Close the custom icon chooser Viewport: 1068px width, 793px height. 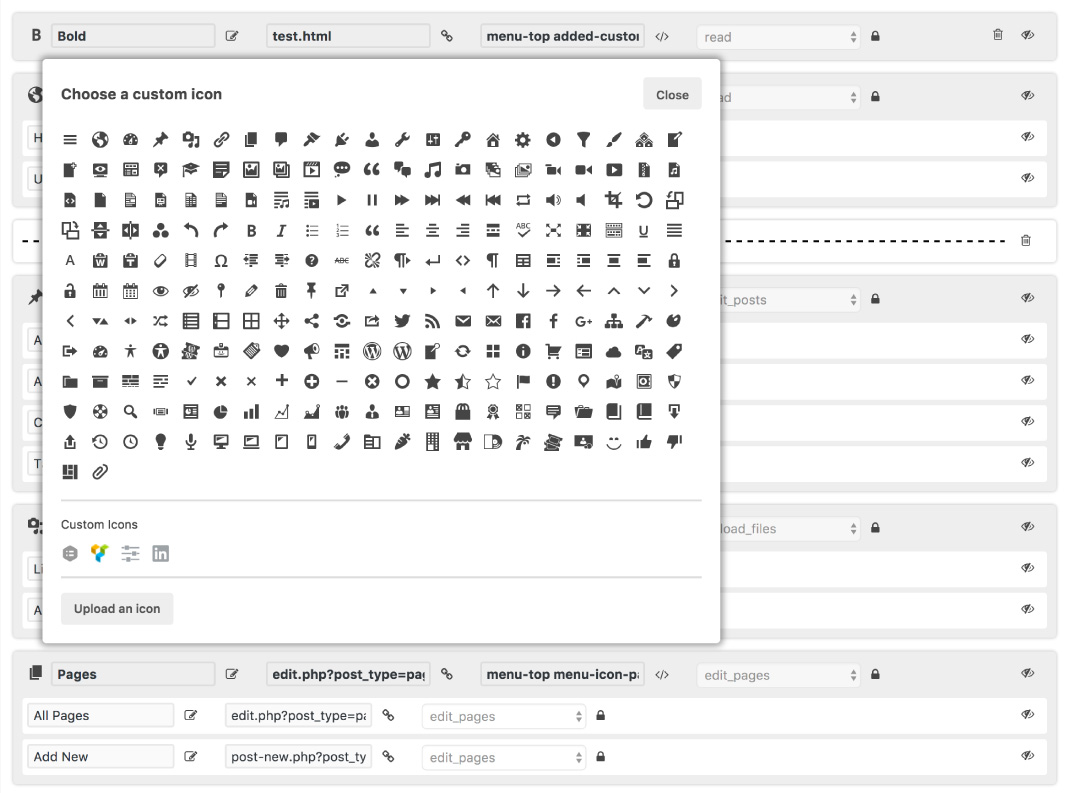coord(672,94)
